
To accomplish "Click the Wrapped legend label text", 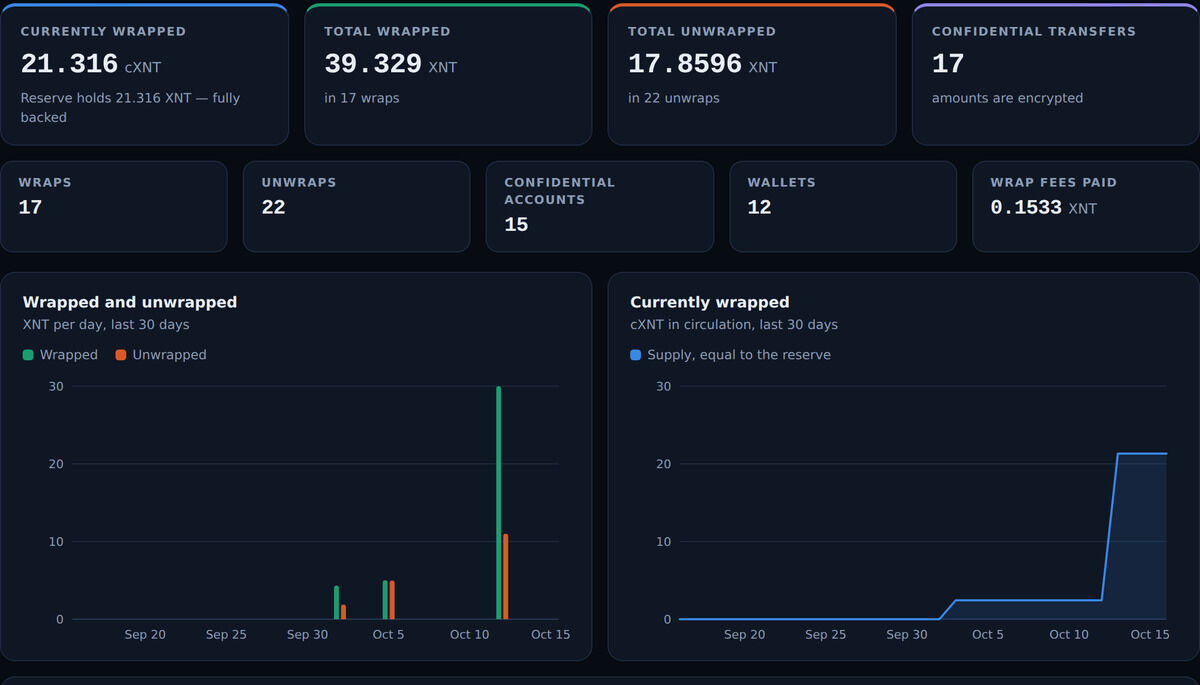I will [x=69, y=355].
